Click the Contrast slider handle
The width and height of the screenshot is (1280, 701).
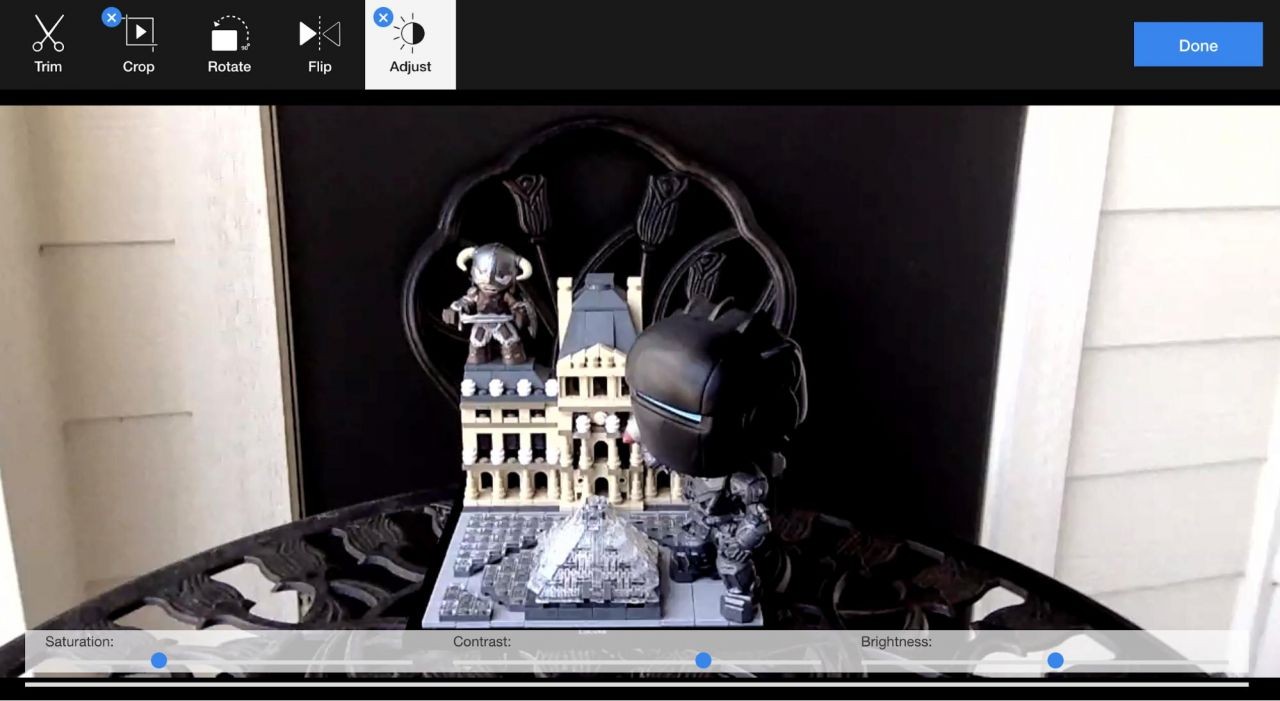703,660
